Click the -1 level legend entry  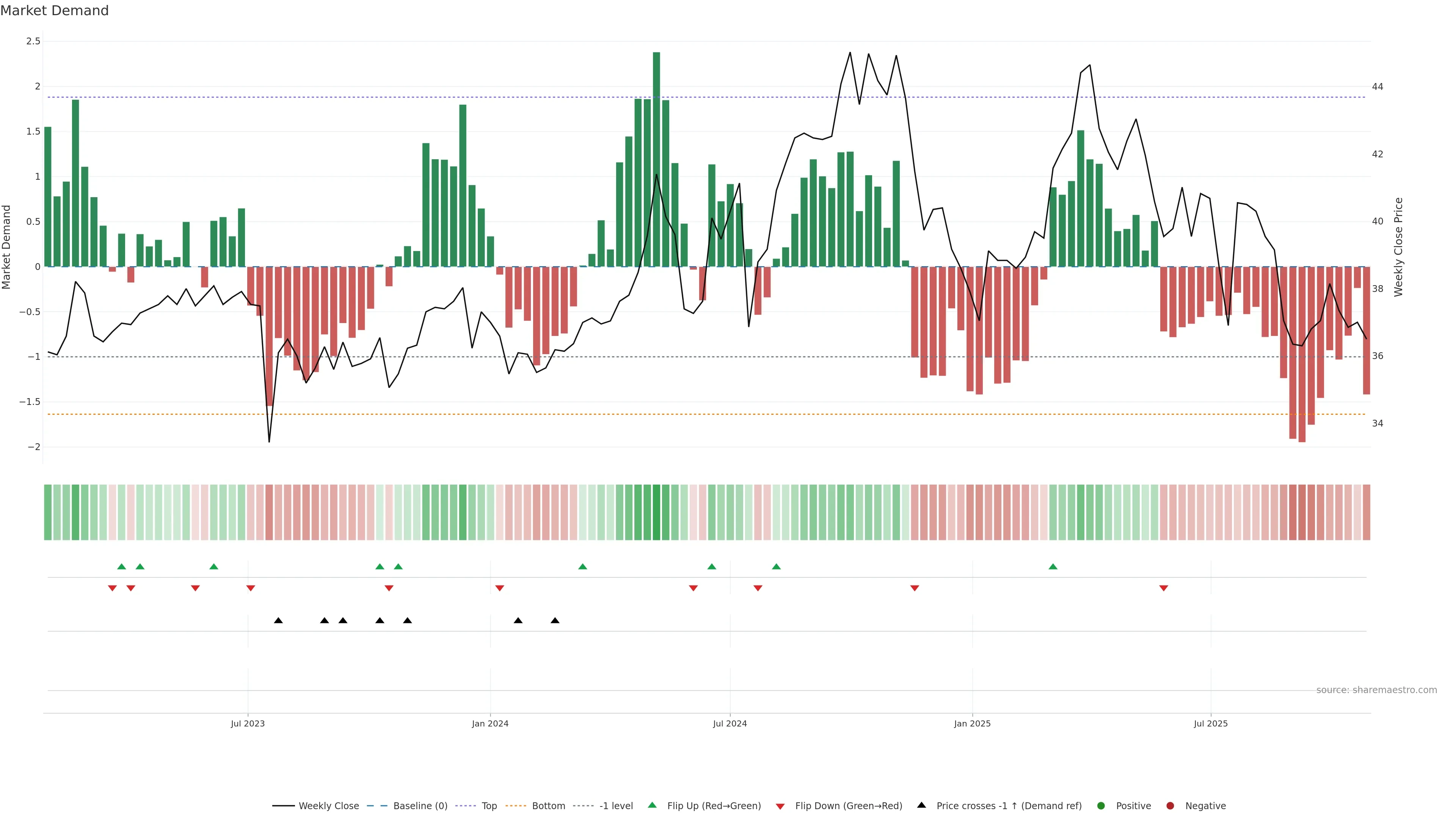pyautogui.click(x=615, y=806)
